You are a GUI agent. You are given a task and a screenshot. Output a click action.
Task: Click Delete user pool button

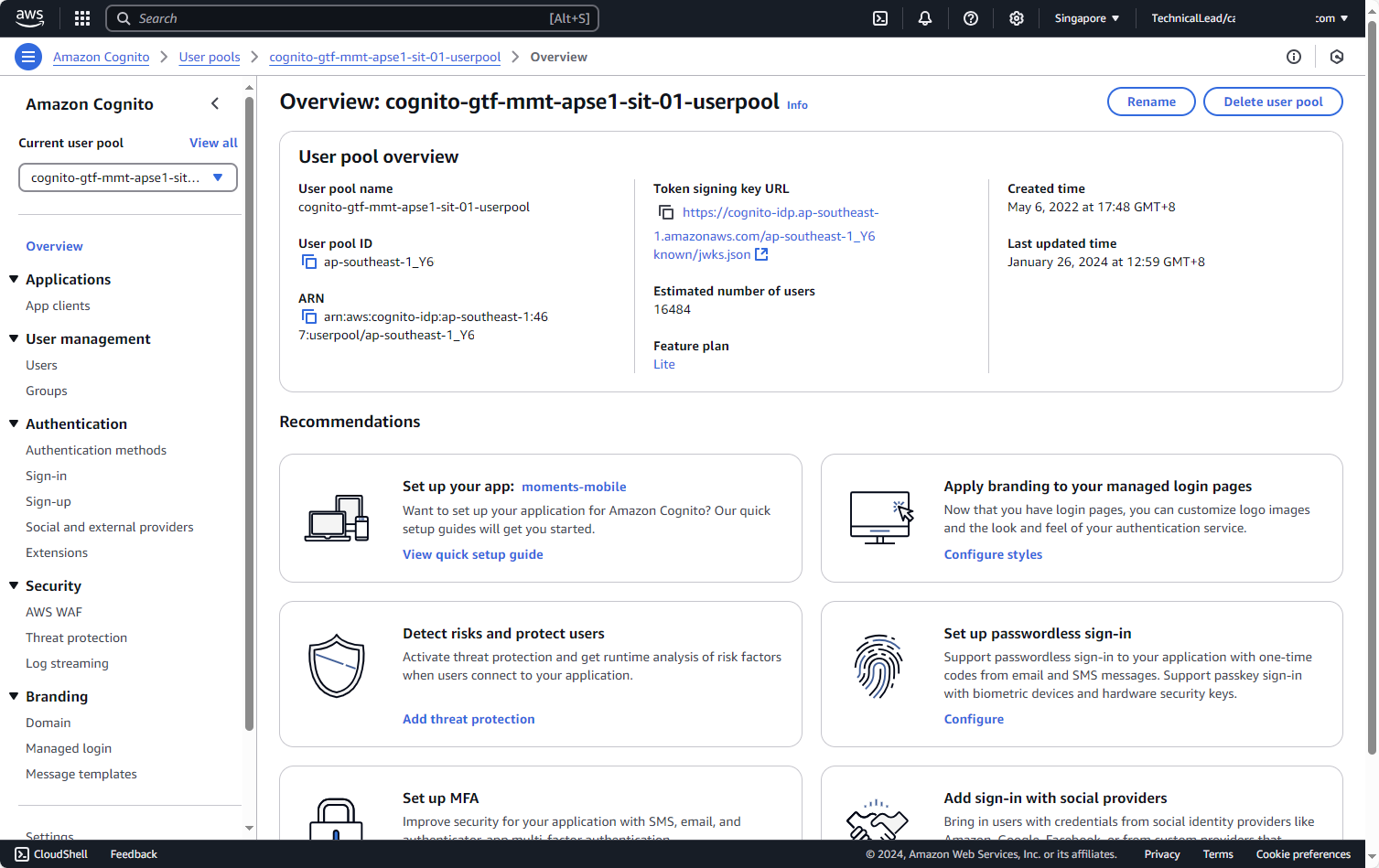coord(1272,102)
